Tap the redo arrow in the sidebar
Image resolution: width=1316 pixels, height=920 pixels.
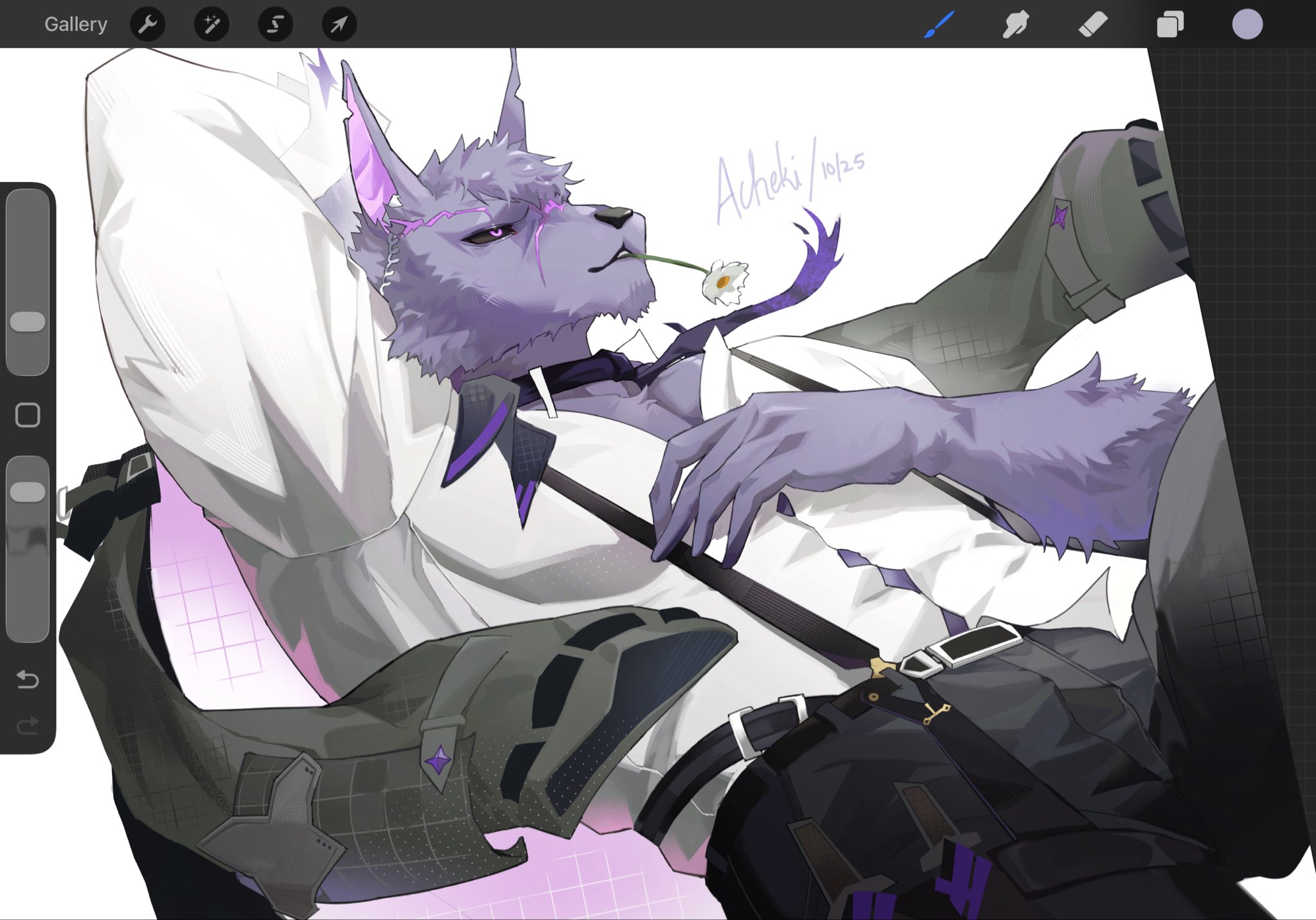click(28, 726)
